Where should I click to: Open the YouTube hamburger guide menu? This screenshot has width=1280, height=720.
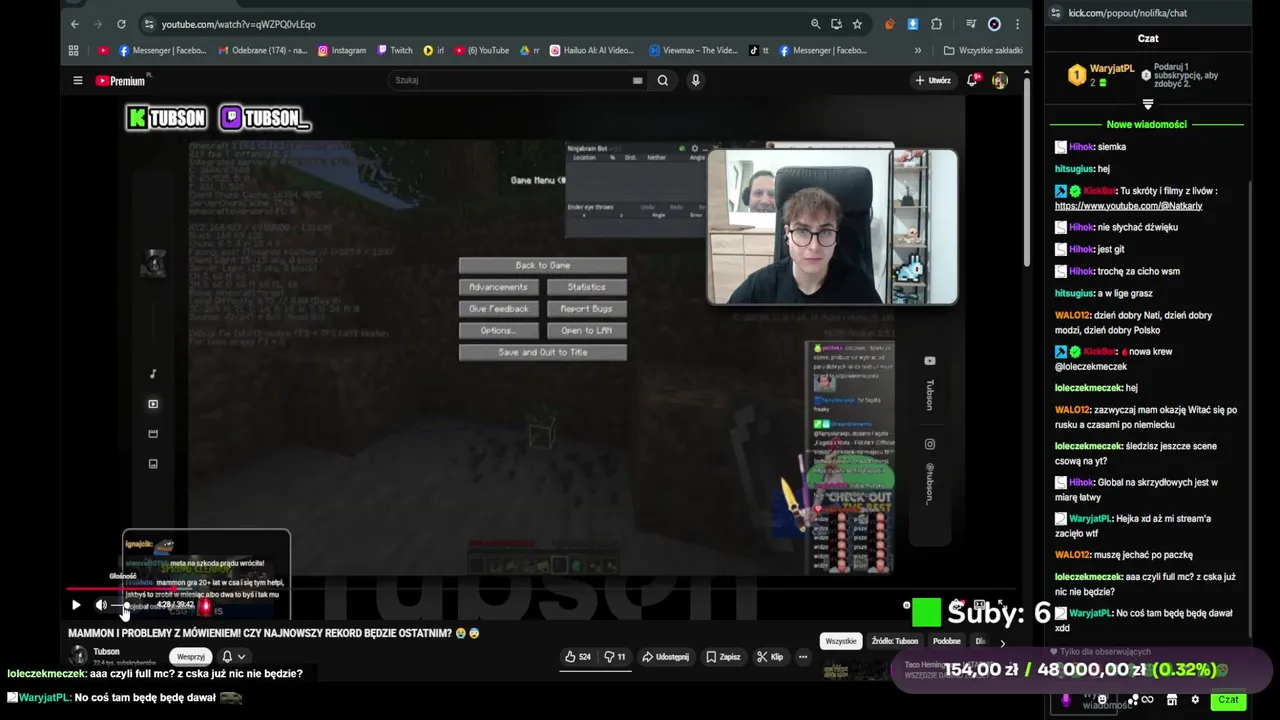pos(78,81)
